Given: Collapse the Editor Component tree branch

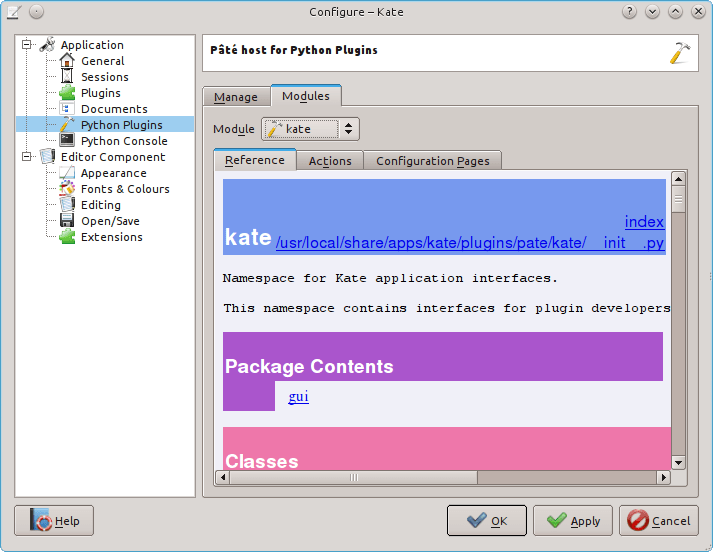Looking at the screenshot, I should click(27, 157).
